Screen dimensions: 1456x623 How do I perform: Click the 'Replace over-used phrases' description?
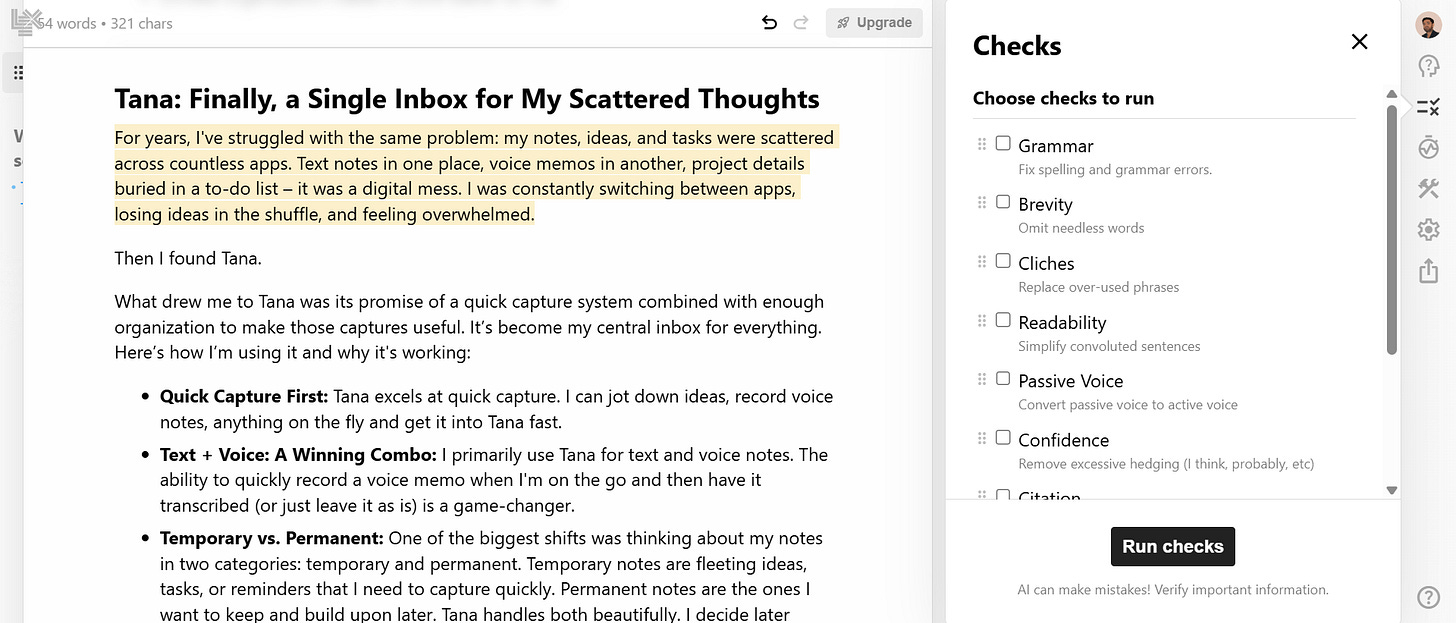(x=1098, y=287)
